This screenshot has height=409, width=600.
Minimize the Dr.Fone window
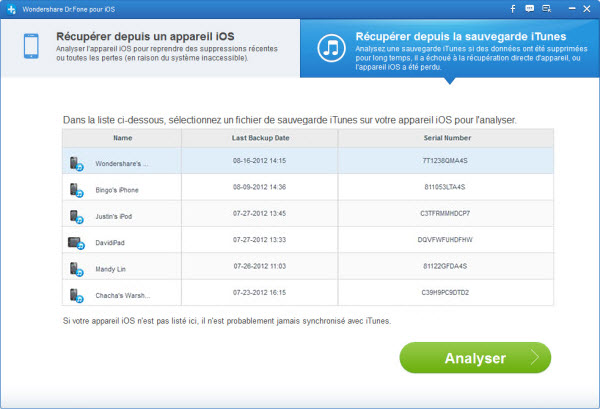(572, 8)
